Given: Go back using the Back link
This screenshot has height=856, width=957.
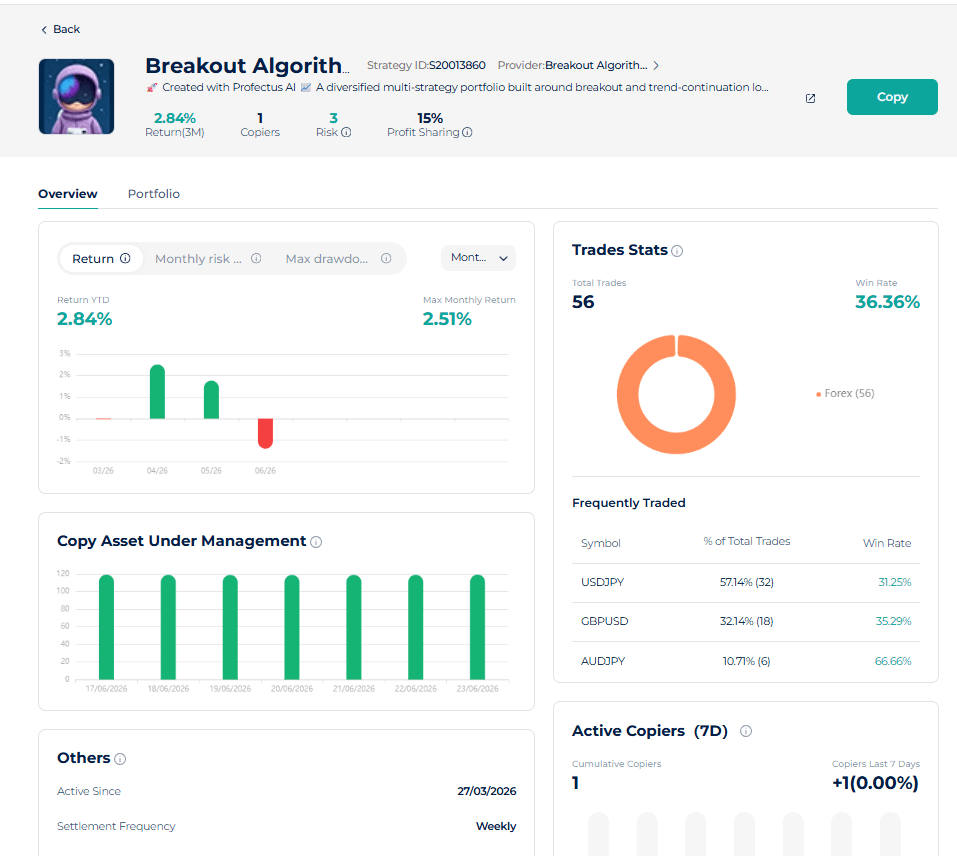Looking at the screenshot, I should coord(60,29).
